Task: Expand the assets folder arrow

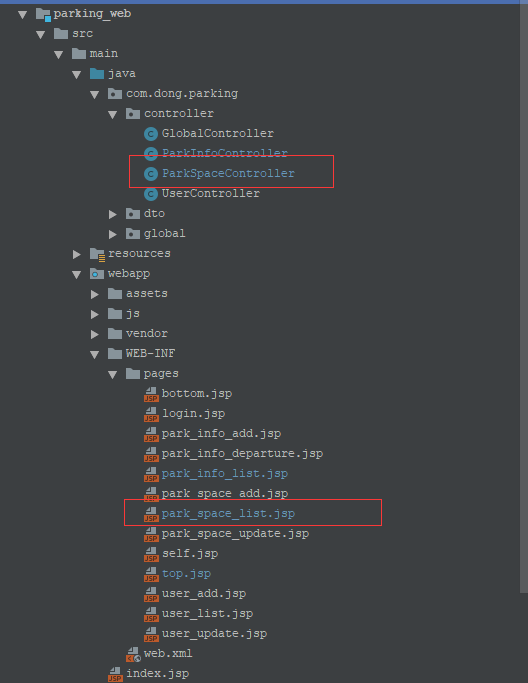Action: (95, 294)
